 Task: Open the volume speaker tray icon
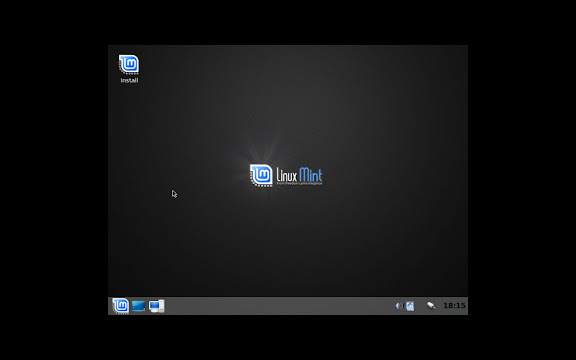399,306
